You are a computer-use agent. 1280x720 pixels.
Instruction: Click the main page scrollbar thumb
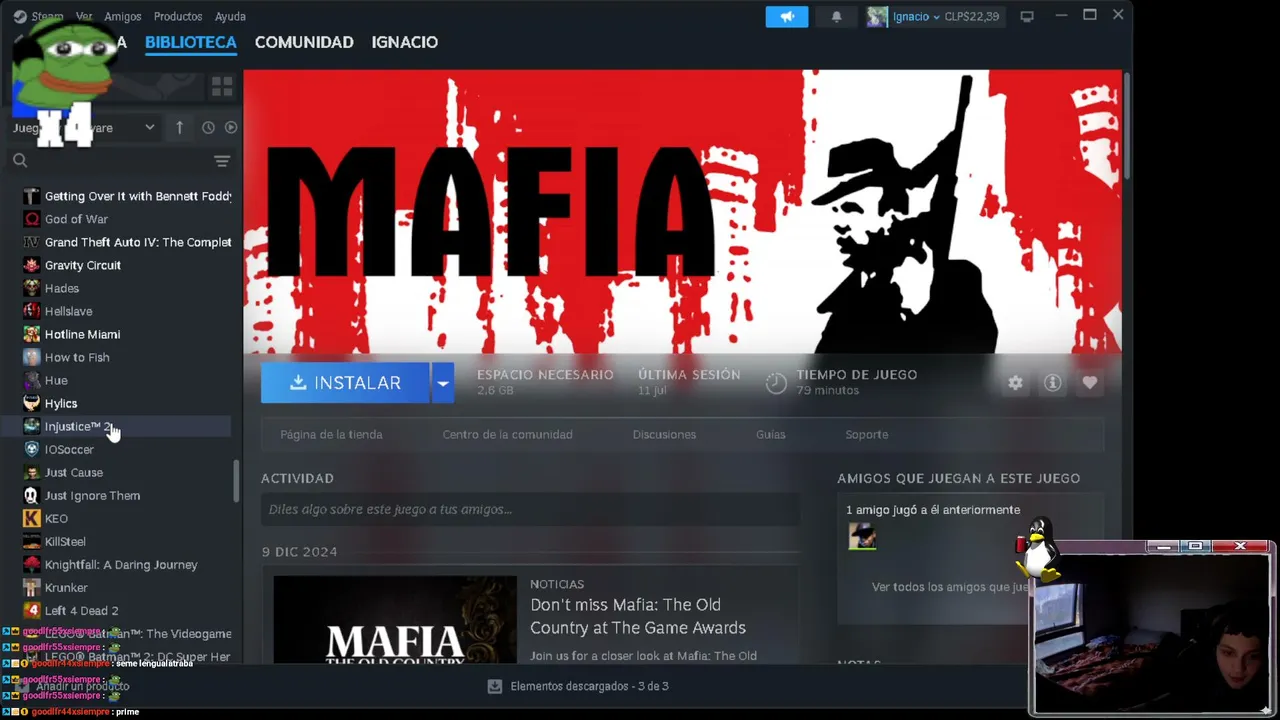[x=1126, y=125]
